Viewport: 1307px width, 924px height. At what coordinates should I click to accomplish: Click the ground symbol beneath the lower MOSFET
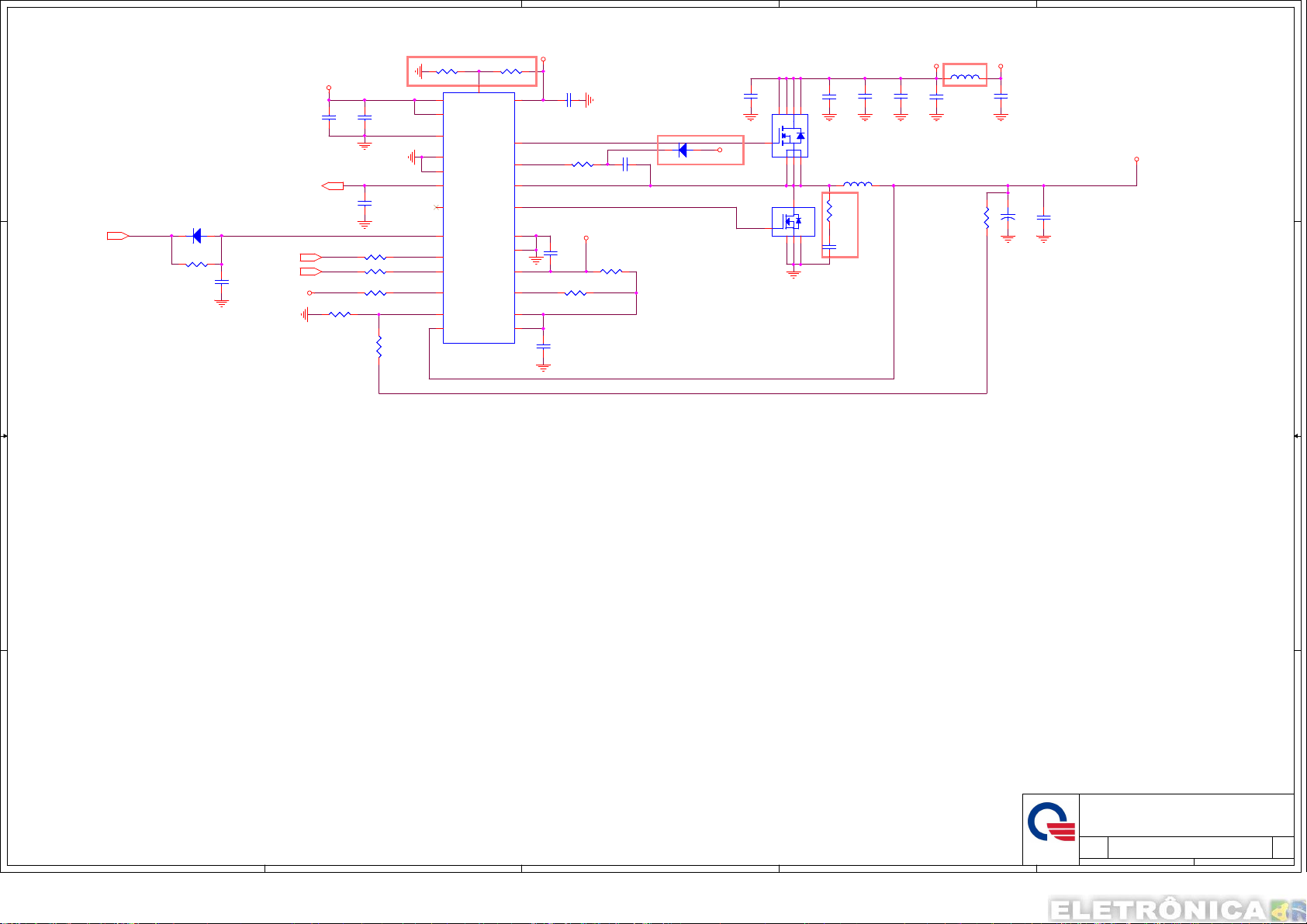(x=794, y=273)
